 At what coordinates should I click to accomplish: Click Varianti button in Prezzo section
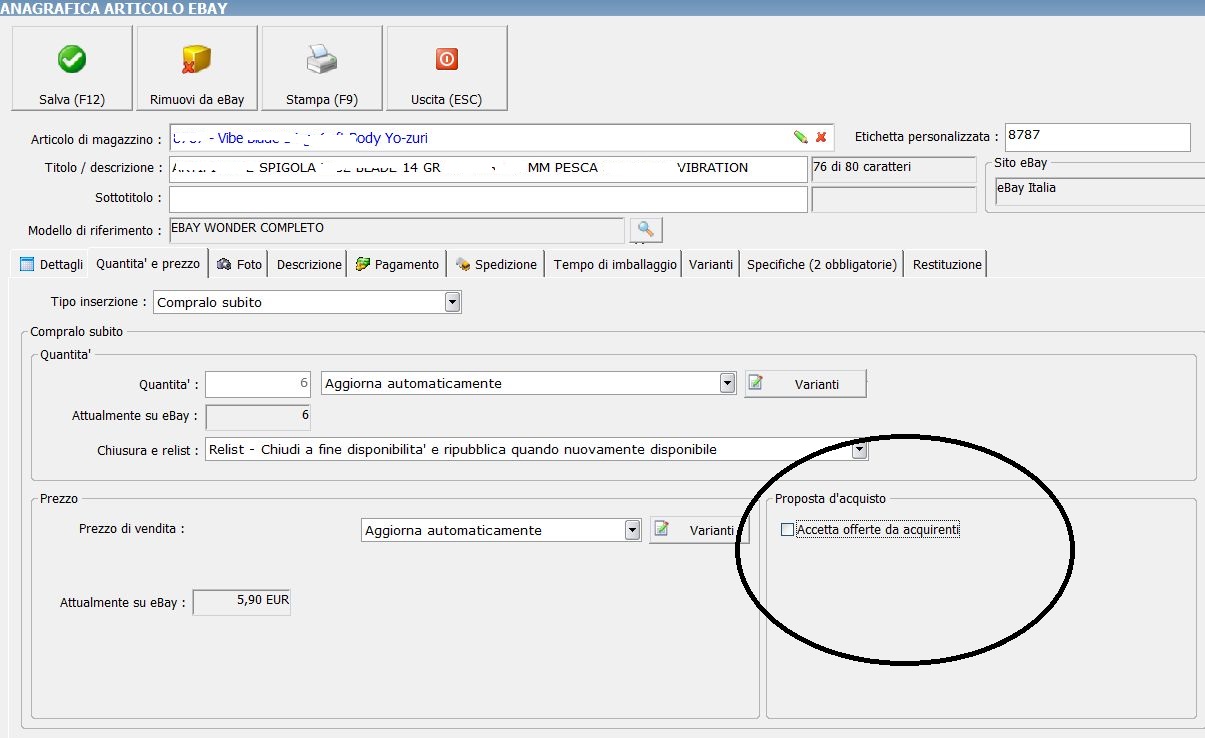[699, 530]
